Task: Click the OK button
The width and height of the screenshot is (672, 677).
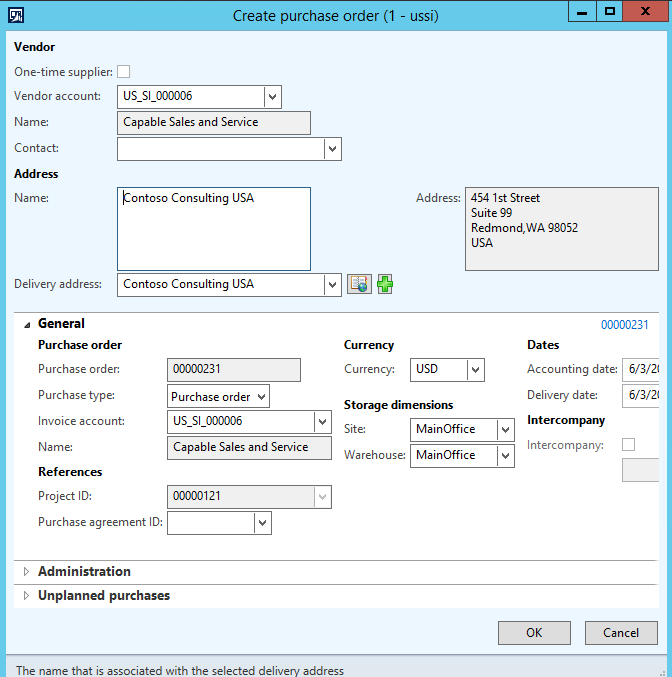Action: (534, 632)
